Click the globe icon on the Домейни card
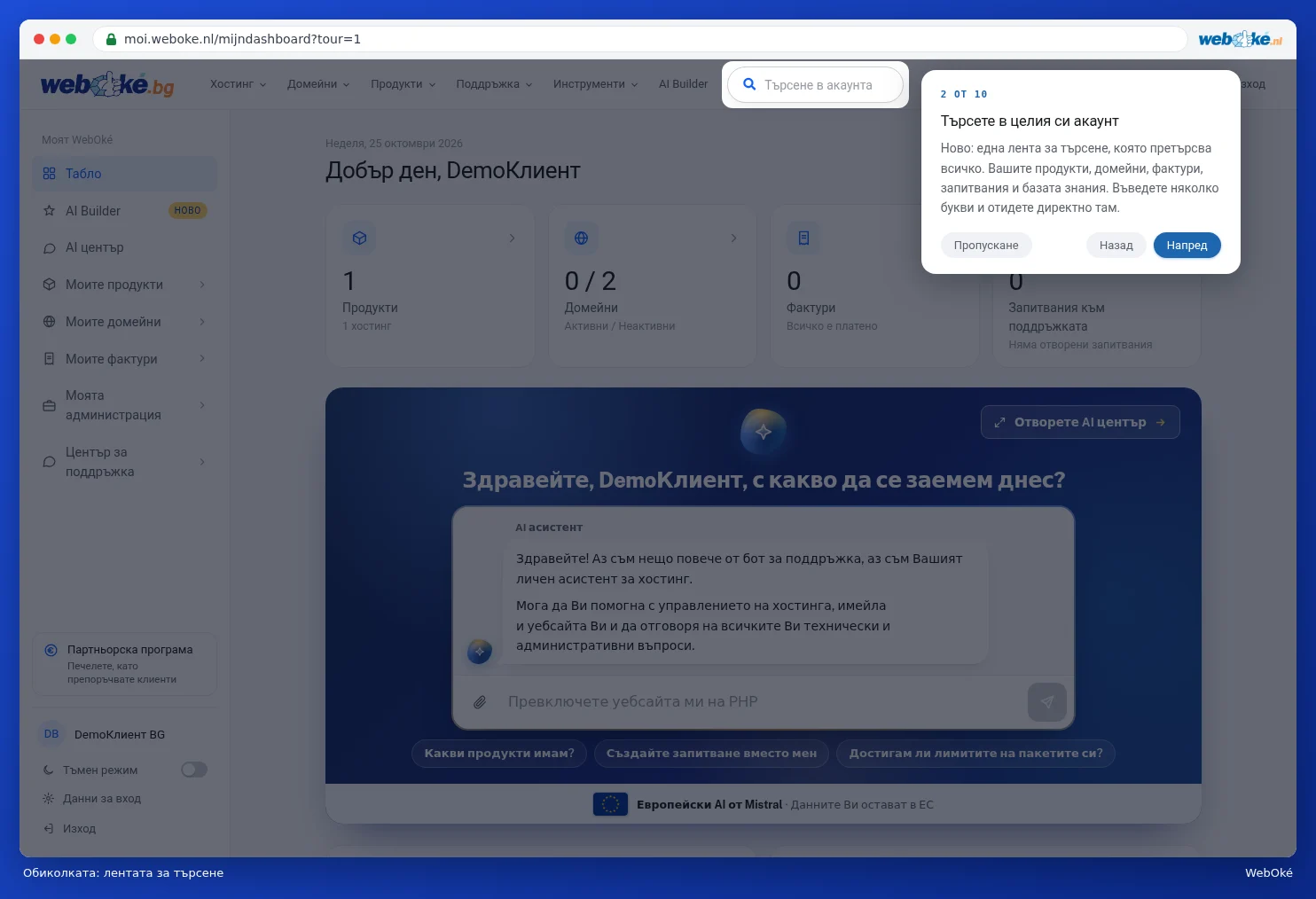 (x=581, y=238)
